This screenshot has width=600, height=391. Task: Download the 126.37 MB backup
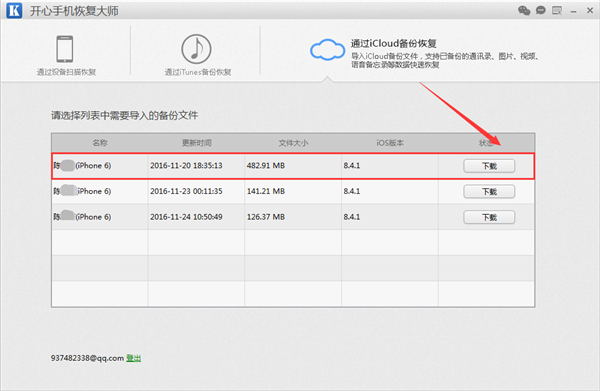pyautogui.click(x=489, y=217)
